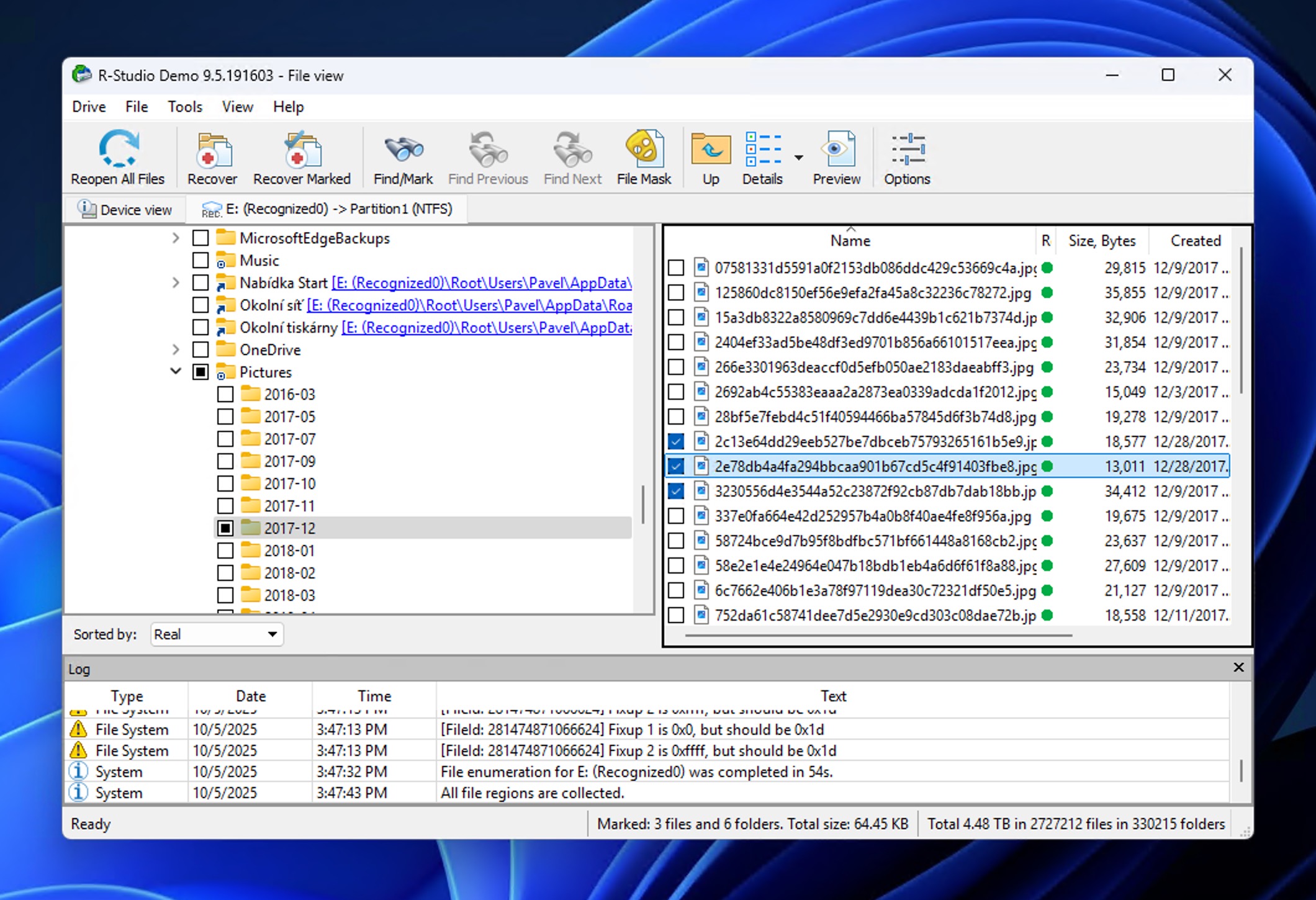Screen dimensions: 1316x900
Task: Expand the OneDrive folder
Action: click(x=176, y=349)
